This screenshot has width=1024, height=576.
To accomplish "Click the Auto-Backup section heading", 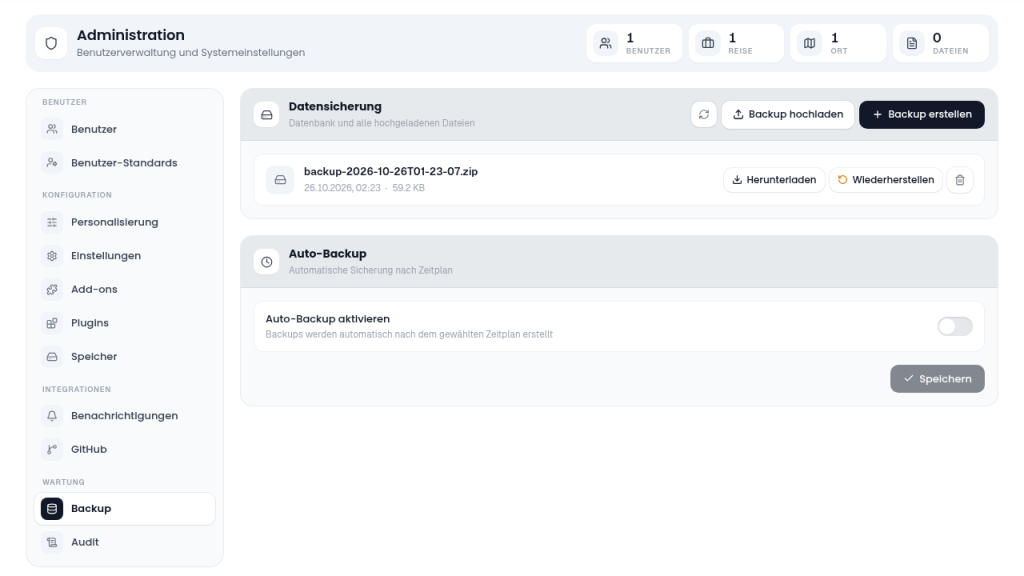I will pyautogui.click(x=327, y=253).
